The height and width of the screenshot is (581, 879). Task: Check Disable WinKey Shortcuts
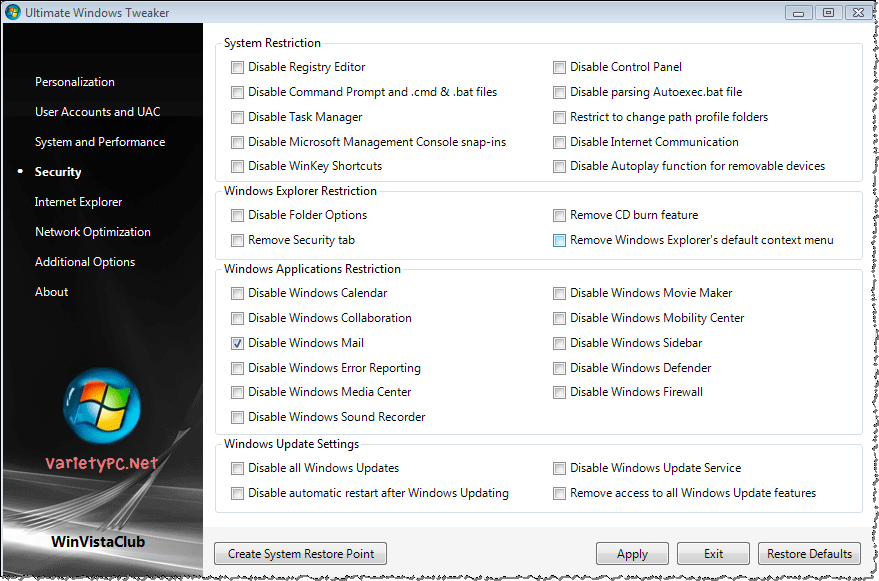coord(238,166)
